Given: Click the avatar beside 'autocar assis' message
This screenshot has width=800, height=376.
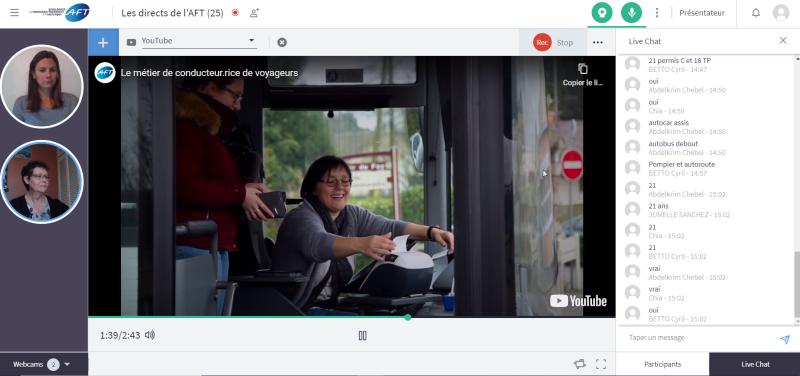Looking at the screenshot, I should [633, 126].
